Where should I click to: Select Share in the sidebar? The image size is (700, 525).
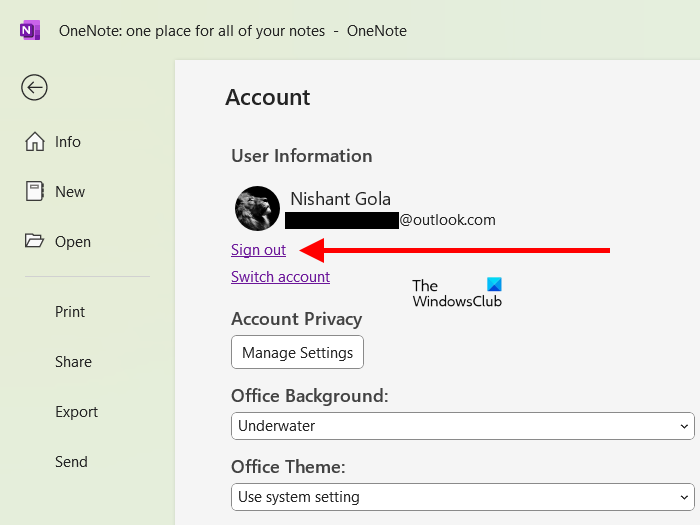pyautogui.click(x=73, y=362)
